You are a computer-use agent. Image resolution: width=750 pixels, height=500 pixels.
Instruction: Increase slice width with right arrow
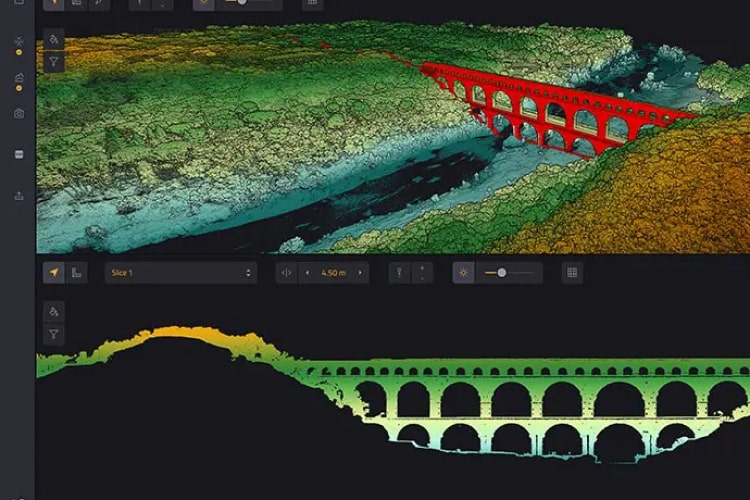click(360, 273)
